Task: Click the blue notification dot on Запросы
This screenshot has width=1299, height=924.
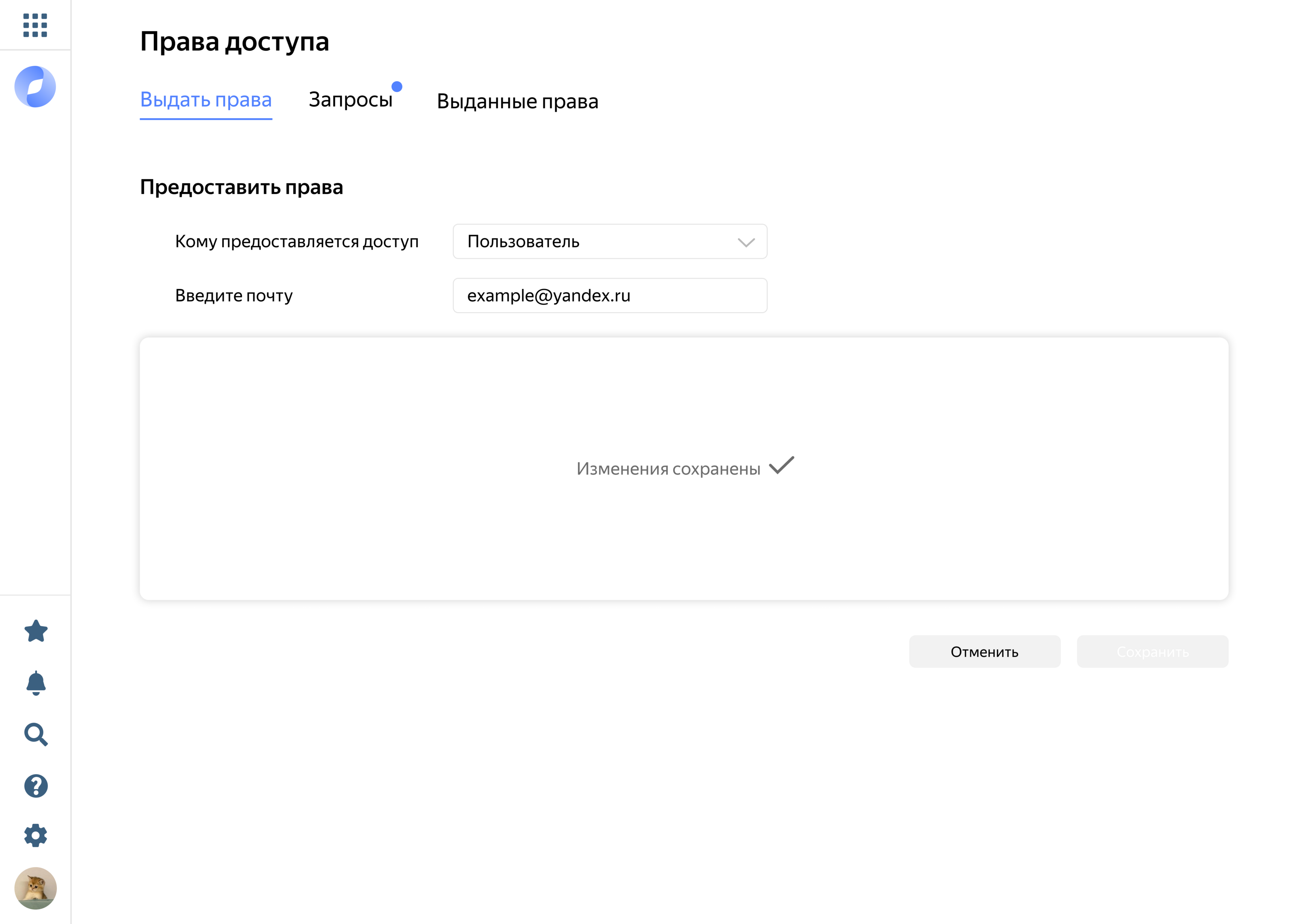Action: [x=397, y=86]
